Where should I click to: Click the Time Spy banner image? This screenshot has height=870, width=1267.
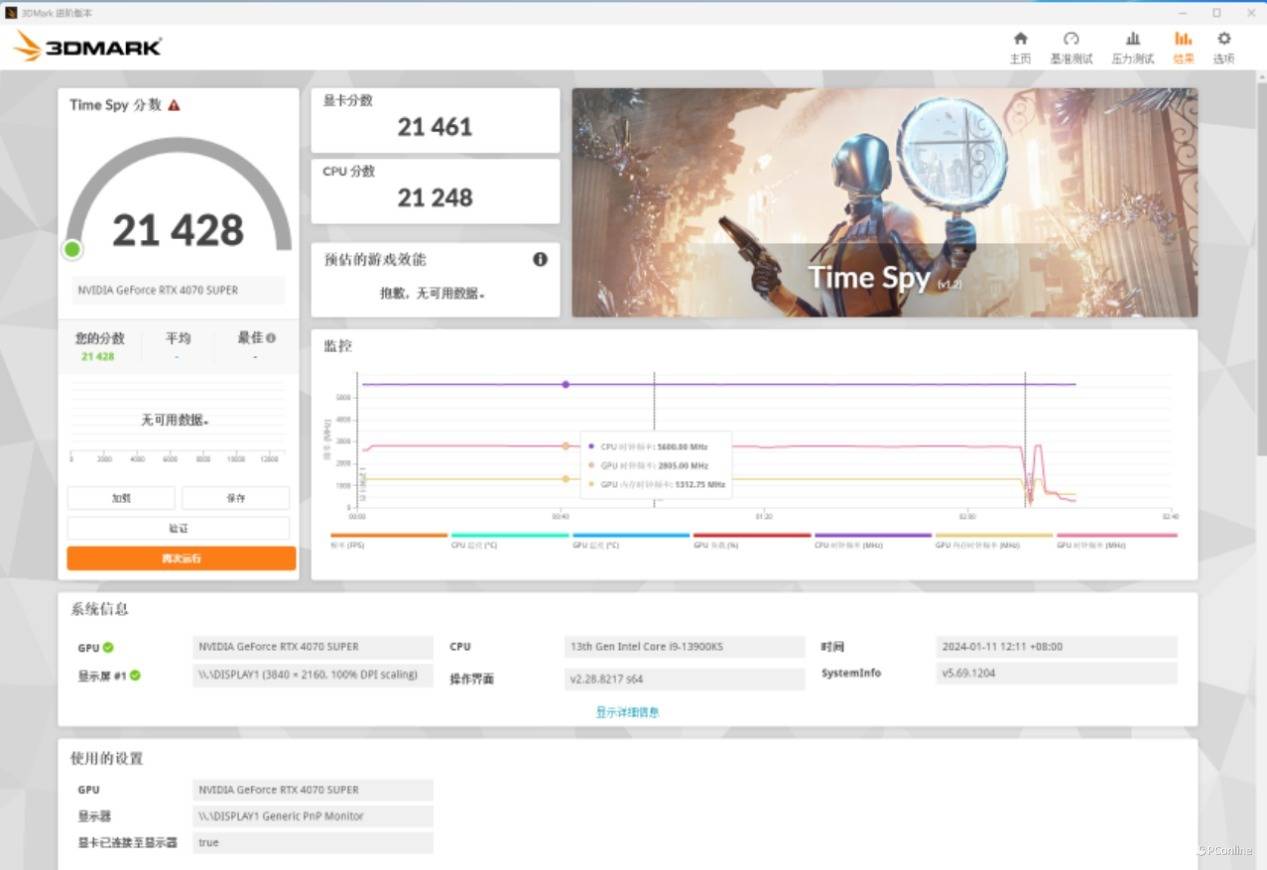(x=884, y=202)
